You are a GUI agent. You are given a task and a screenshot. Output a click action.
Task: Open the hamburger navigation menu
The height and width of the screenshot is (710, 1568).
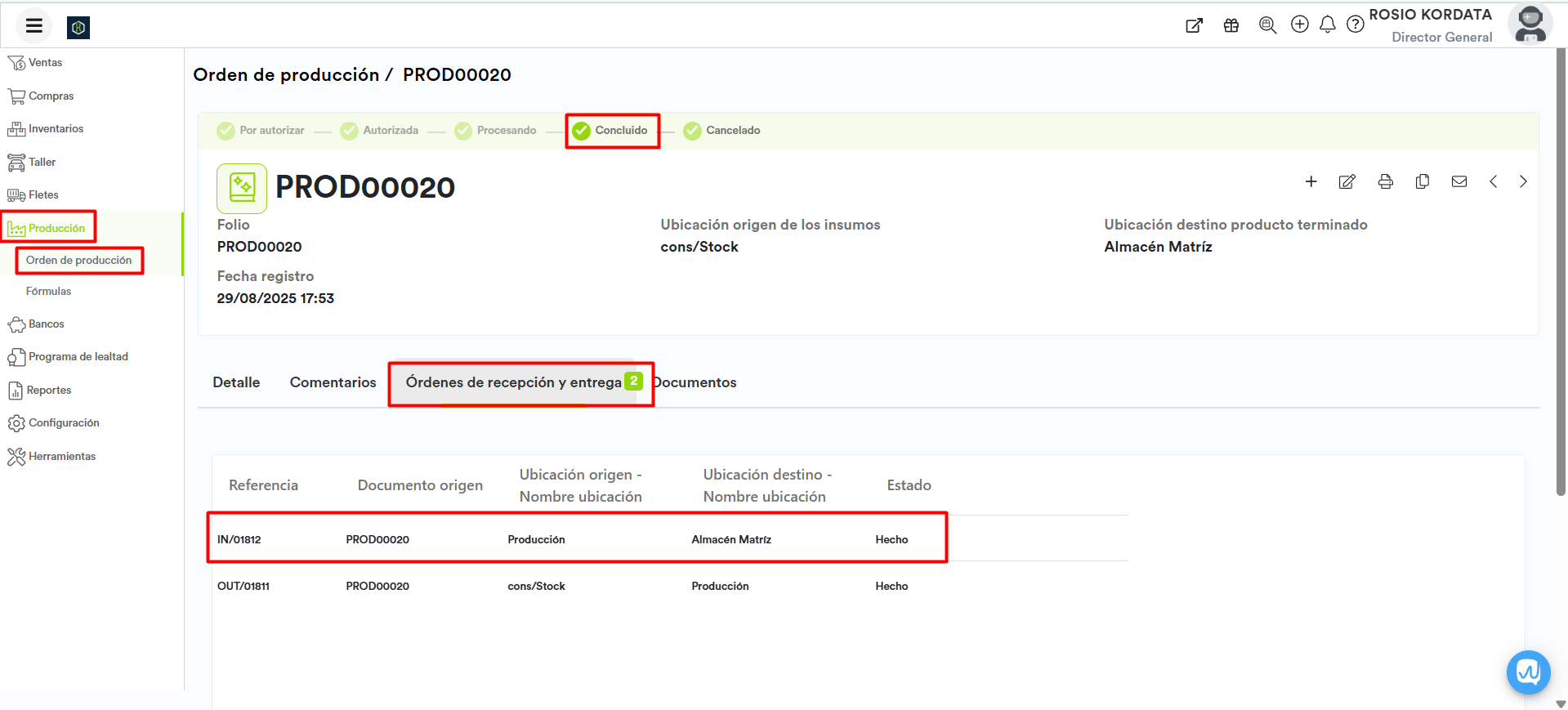pos(34,26)
